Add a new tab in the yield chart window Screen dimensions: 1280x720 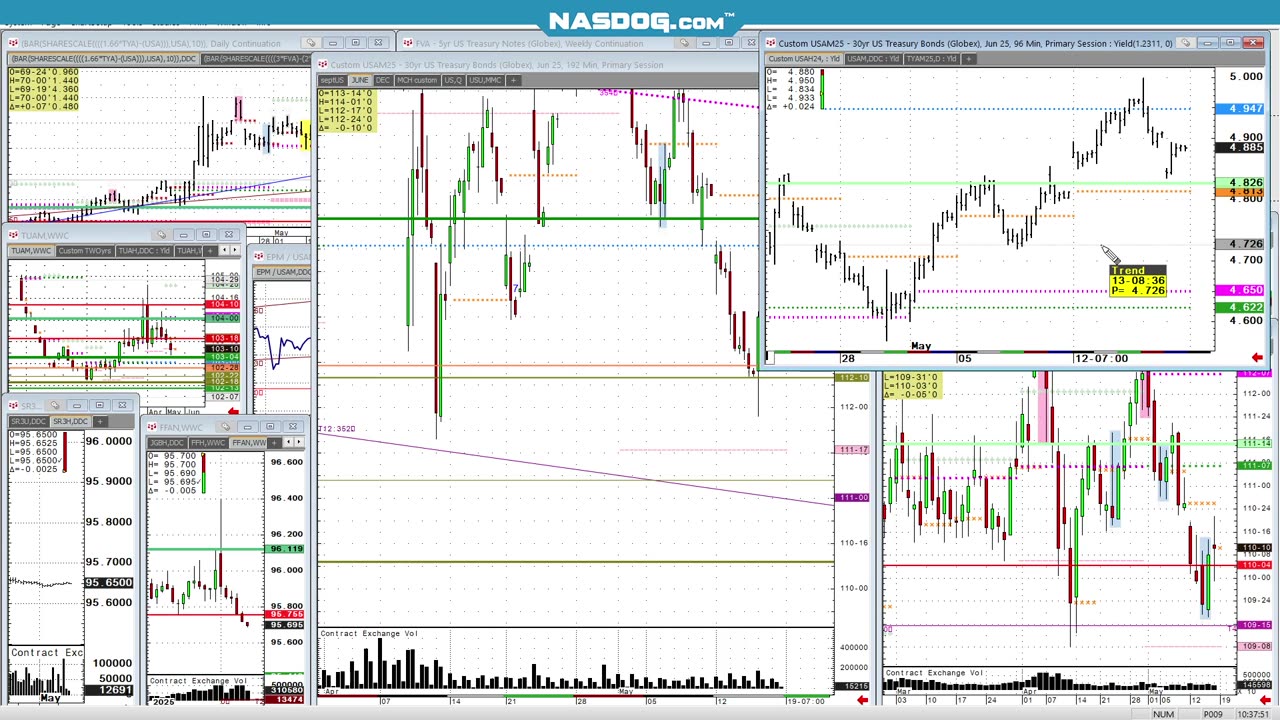[x=968, y=59]
